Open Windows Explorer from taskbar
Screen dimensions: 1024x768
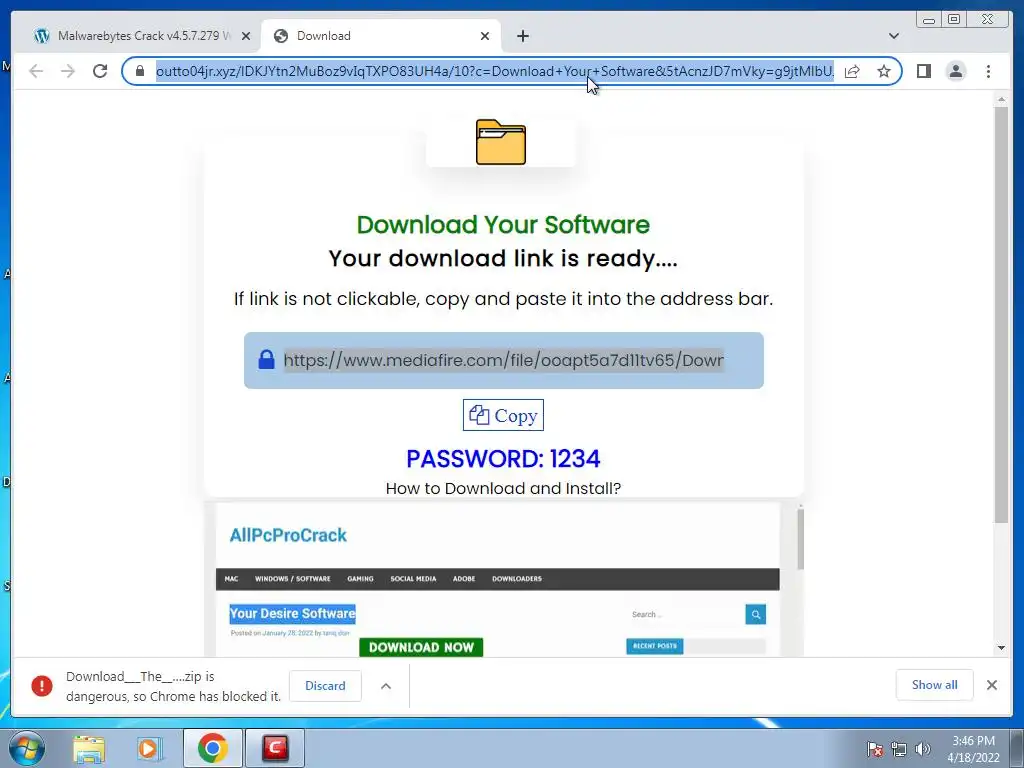click(89, 748)
